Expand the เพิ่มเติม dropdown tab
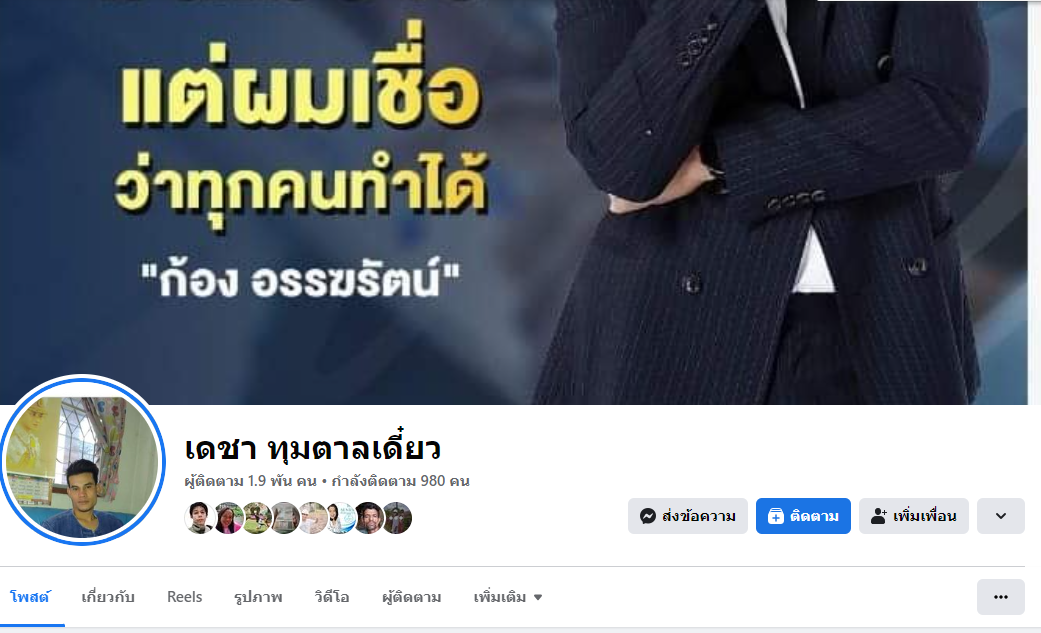The image size is (1041, 633). [508, 597]
